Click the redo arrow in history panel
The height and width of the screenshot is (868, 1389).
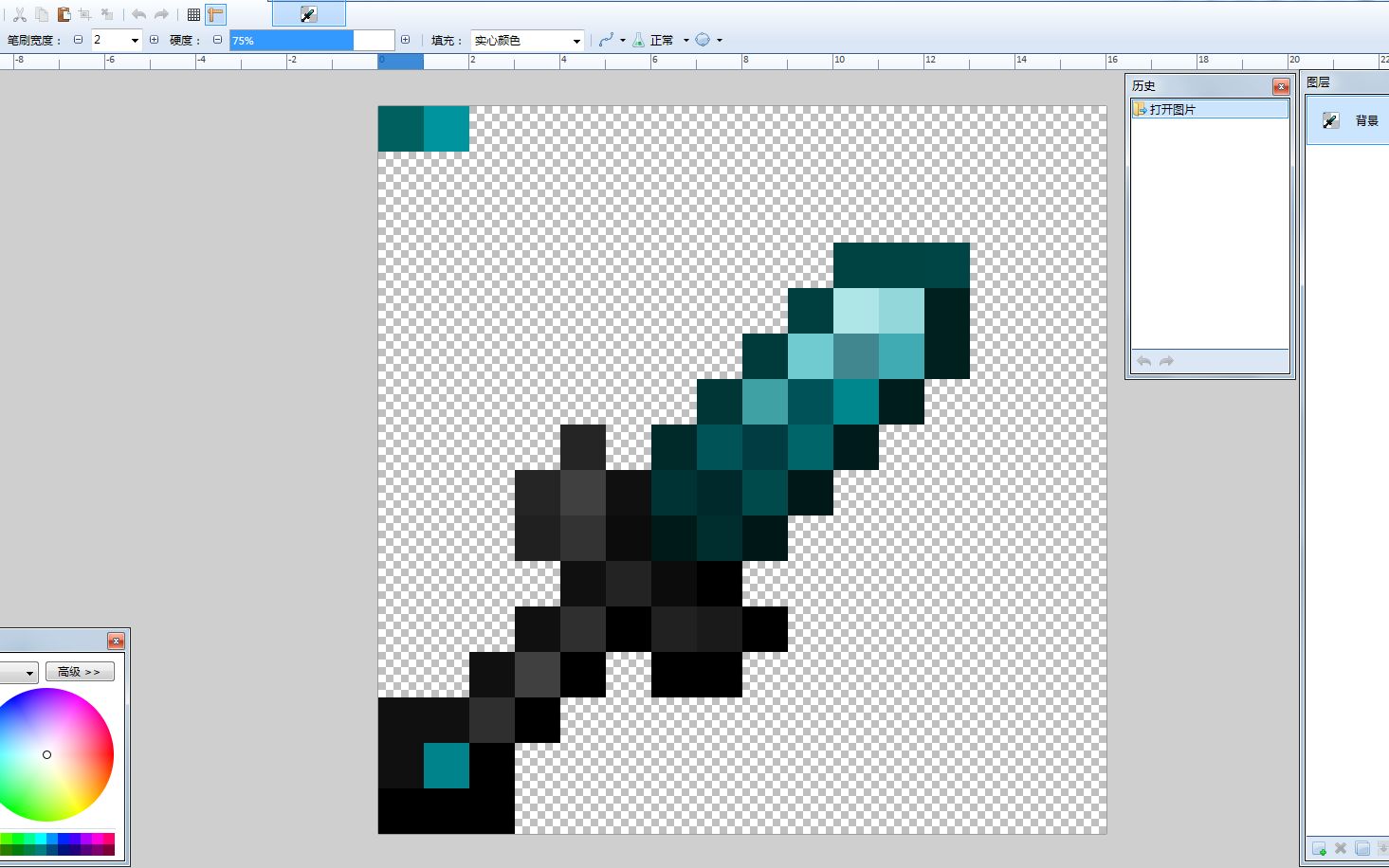point(1166,361)
